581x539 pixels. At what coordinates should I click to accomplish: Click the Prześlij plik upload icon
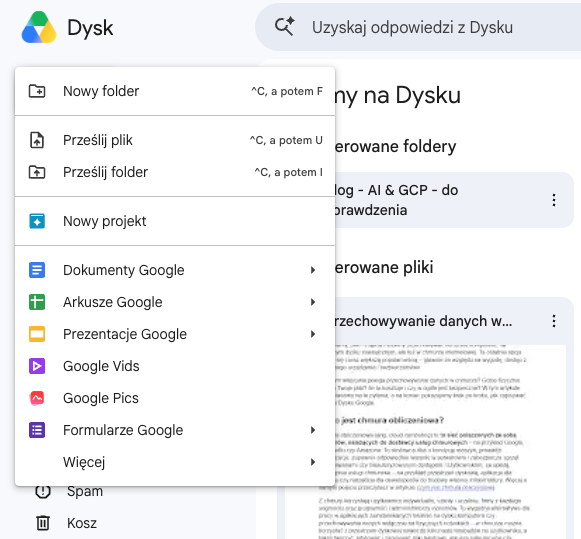click(x=37, y=140)
